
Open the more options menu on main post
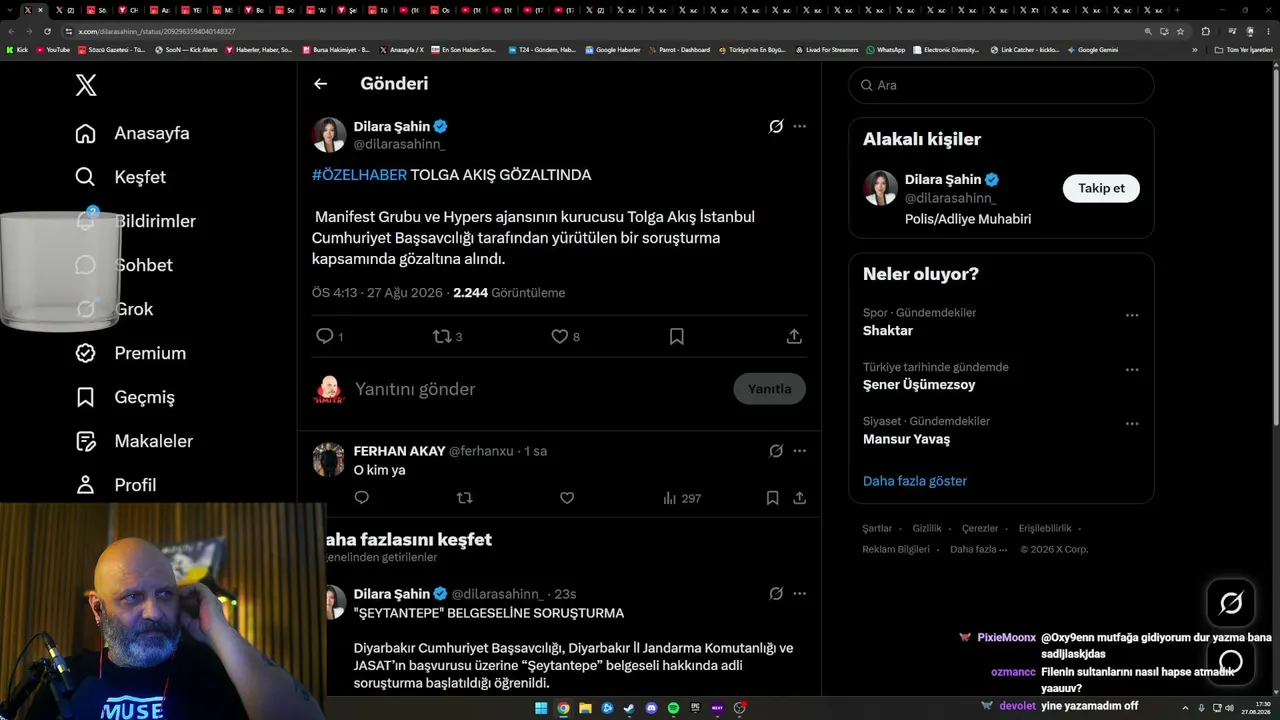click(x=800, y=127)
